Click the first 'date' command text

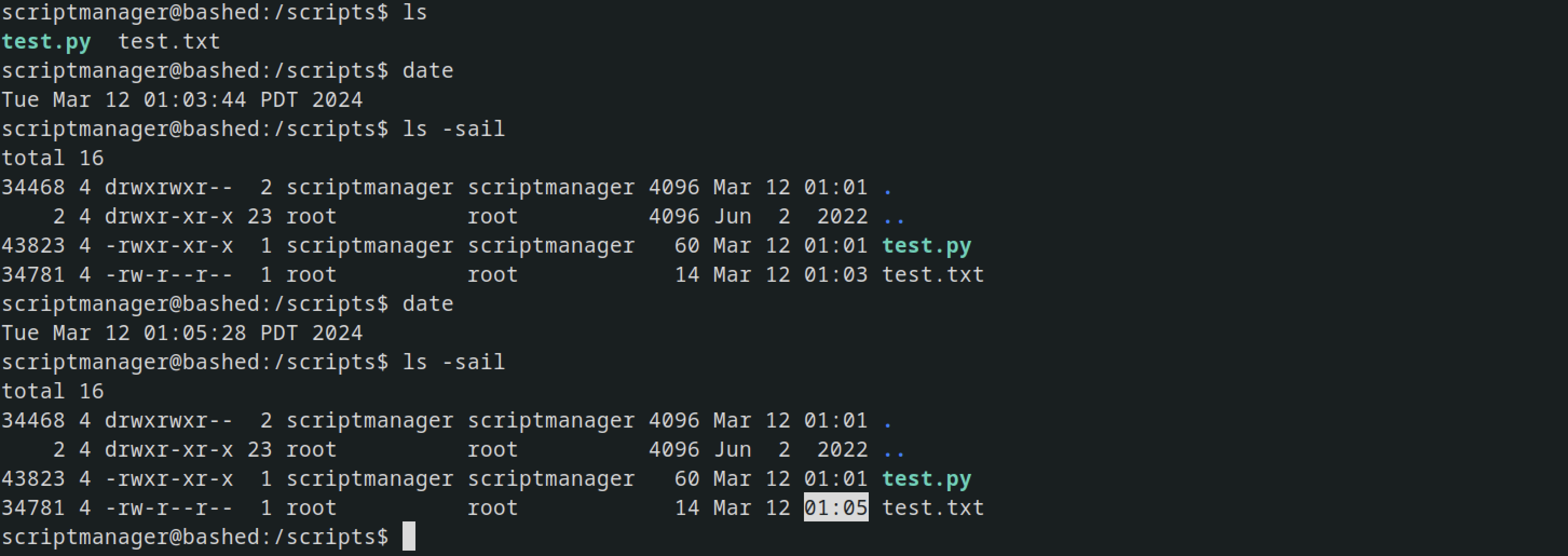coord(427,71)
